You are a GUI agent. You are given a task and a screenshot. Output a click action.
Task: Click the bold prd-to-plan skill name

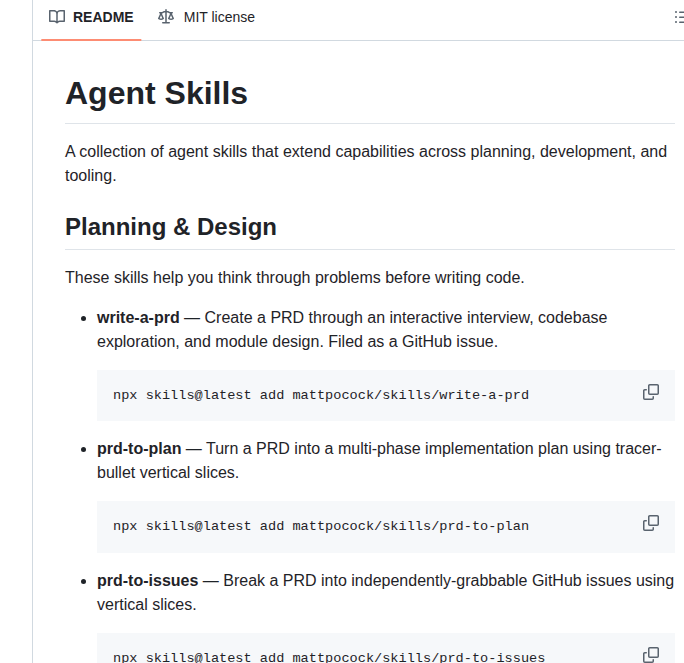click(139, 448)
